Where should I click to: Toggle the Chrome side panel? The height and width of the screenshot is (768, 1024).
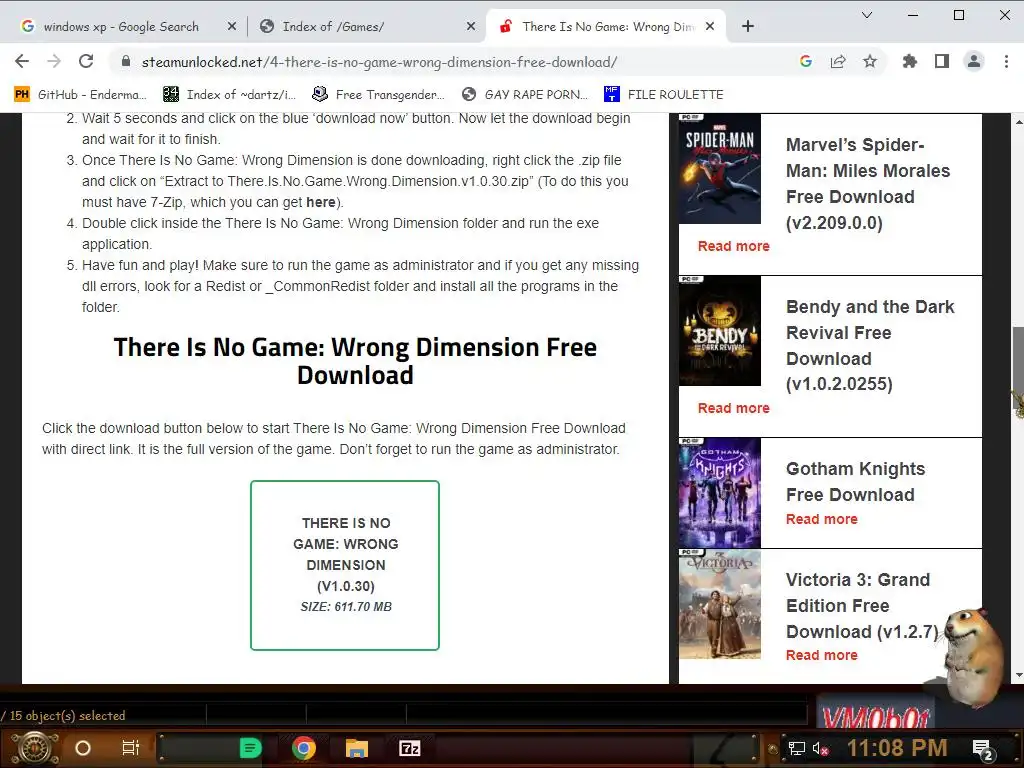click(942, 61)
